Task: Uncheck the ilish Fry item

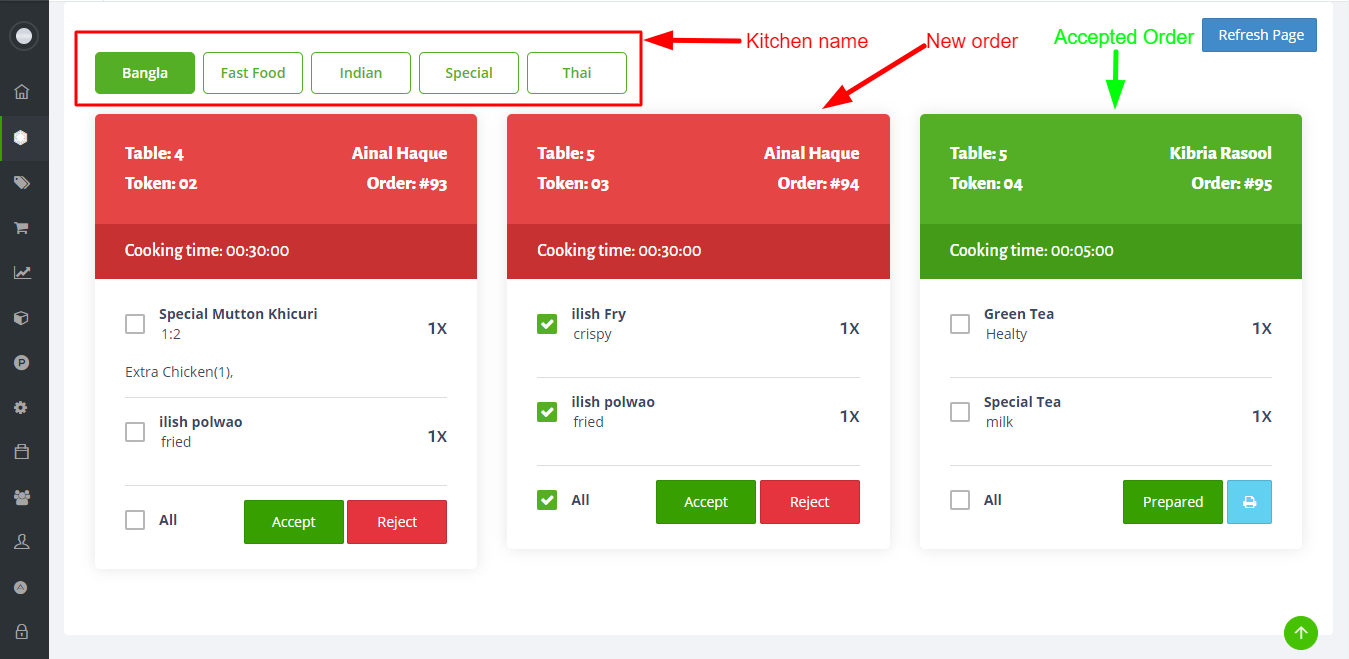Action: (x=547, y=324)
